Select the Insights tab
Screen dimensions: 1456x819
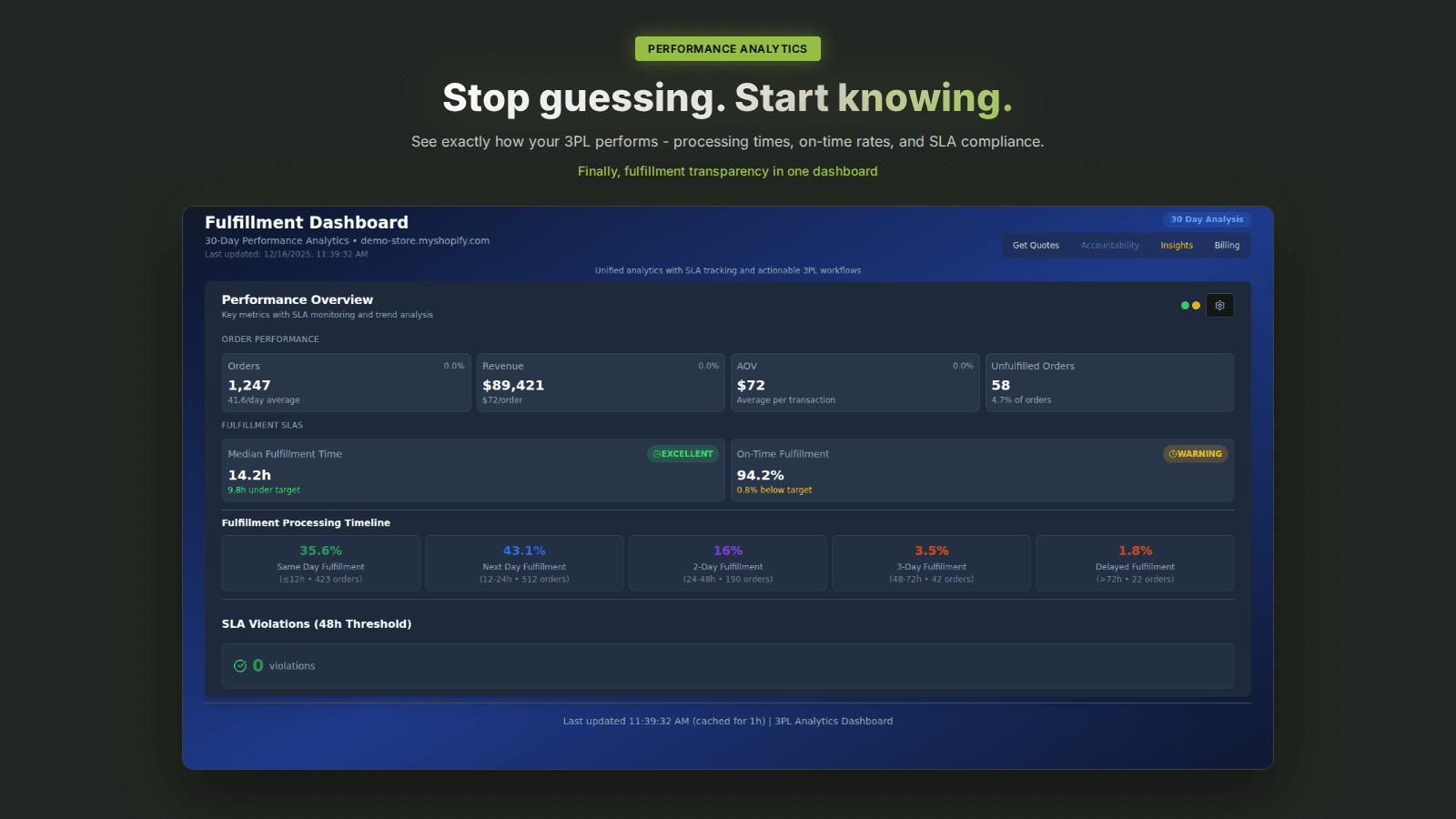pyautogui.click(x=1177, y=246)
